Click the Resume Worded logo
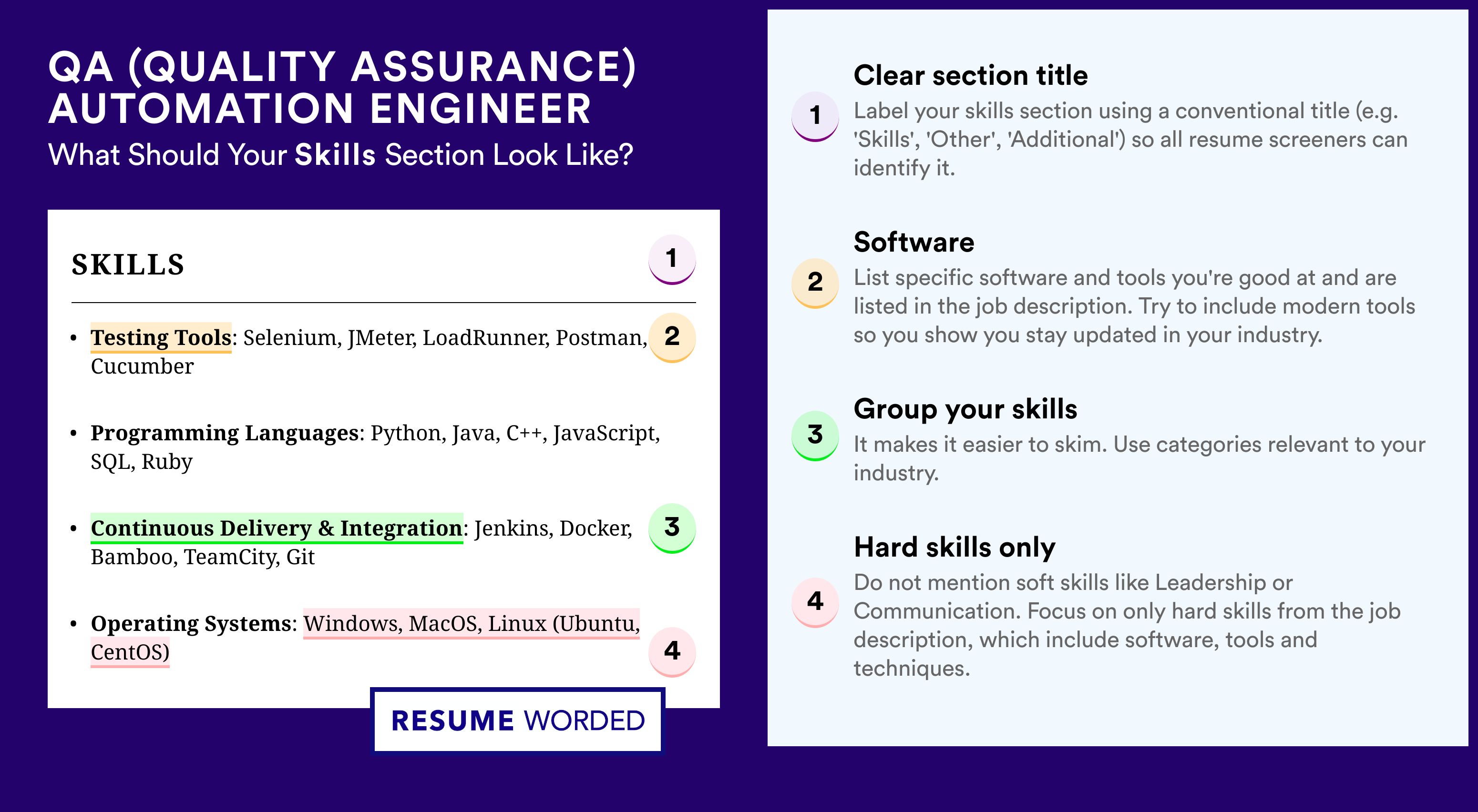Screen dimensions: 1478x812 click(517, 720)
